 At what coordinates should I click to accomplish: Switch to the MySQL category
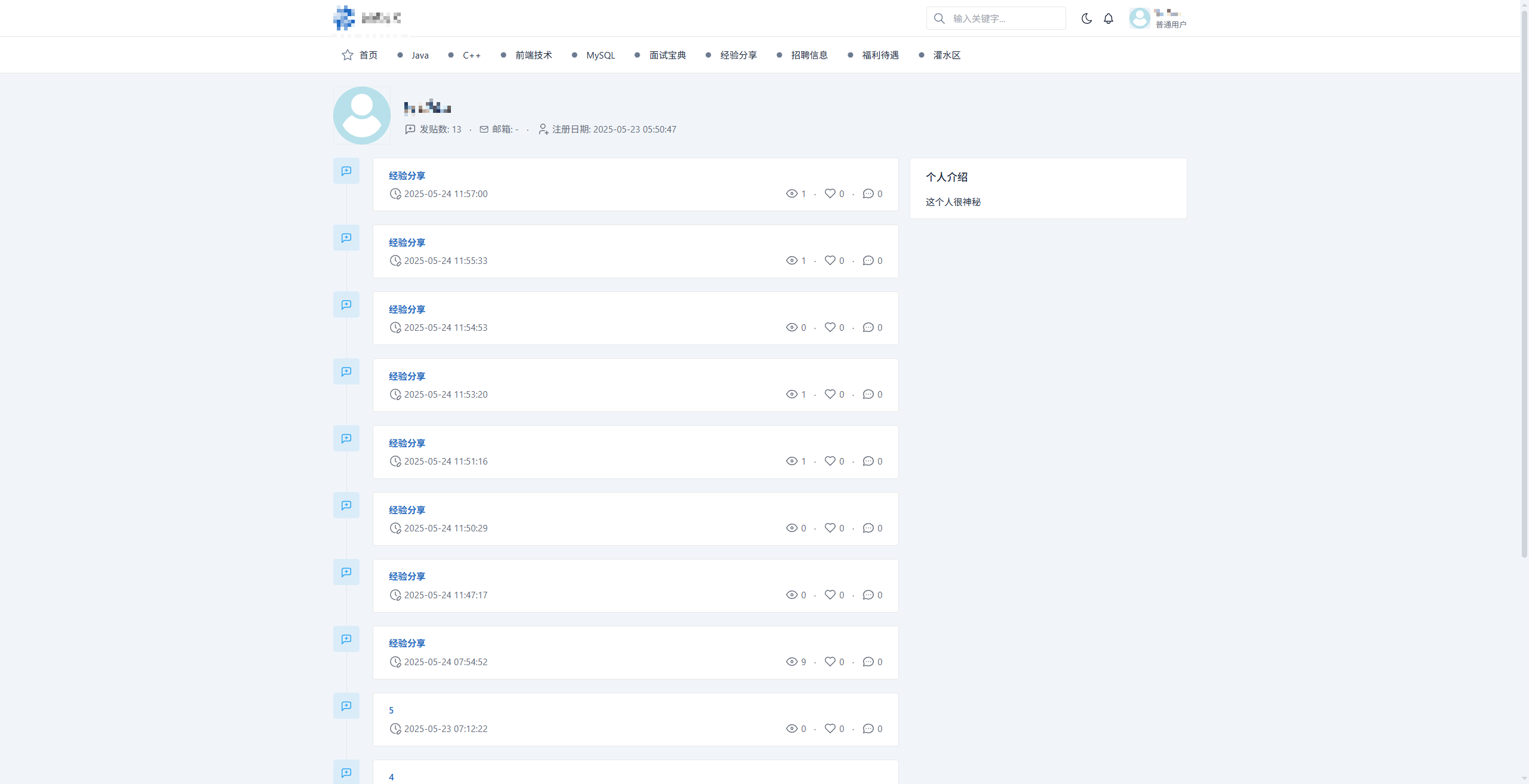coord(600,55)
